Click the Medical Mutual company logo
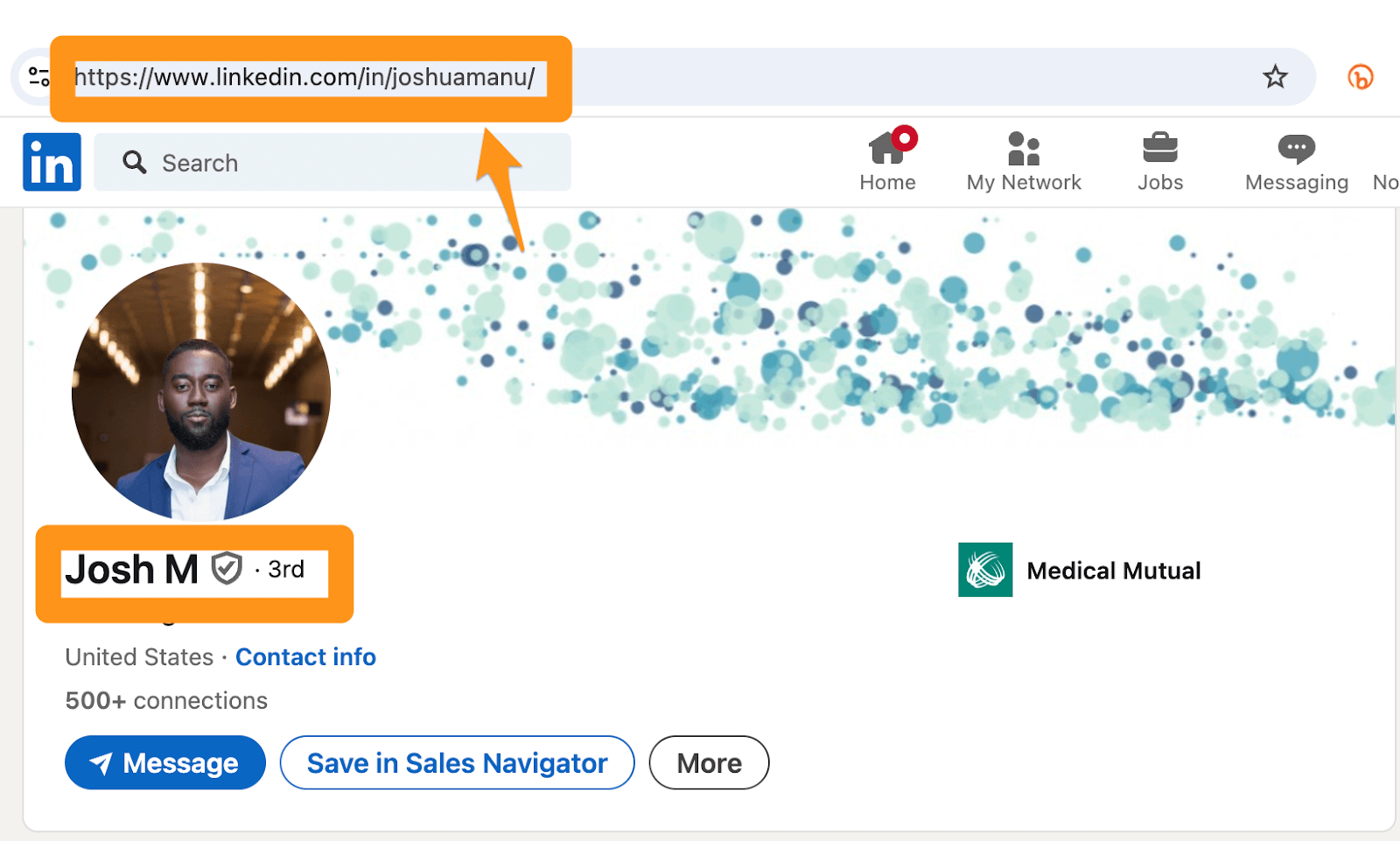This screenshot has height=841, width=1400. [985, 570]
